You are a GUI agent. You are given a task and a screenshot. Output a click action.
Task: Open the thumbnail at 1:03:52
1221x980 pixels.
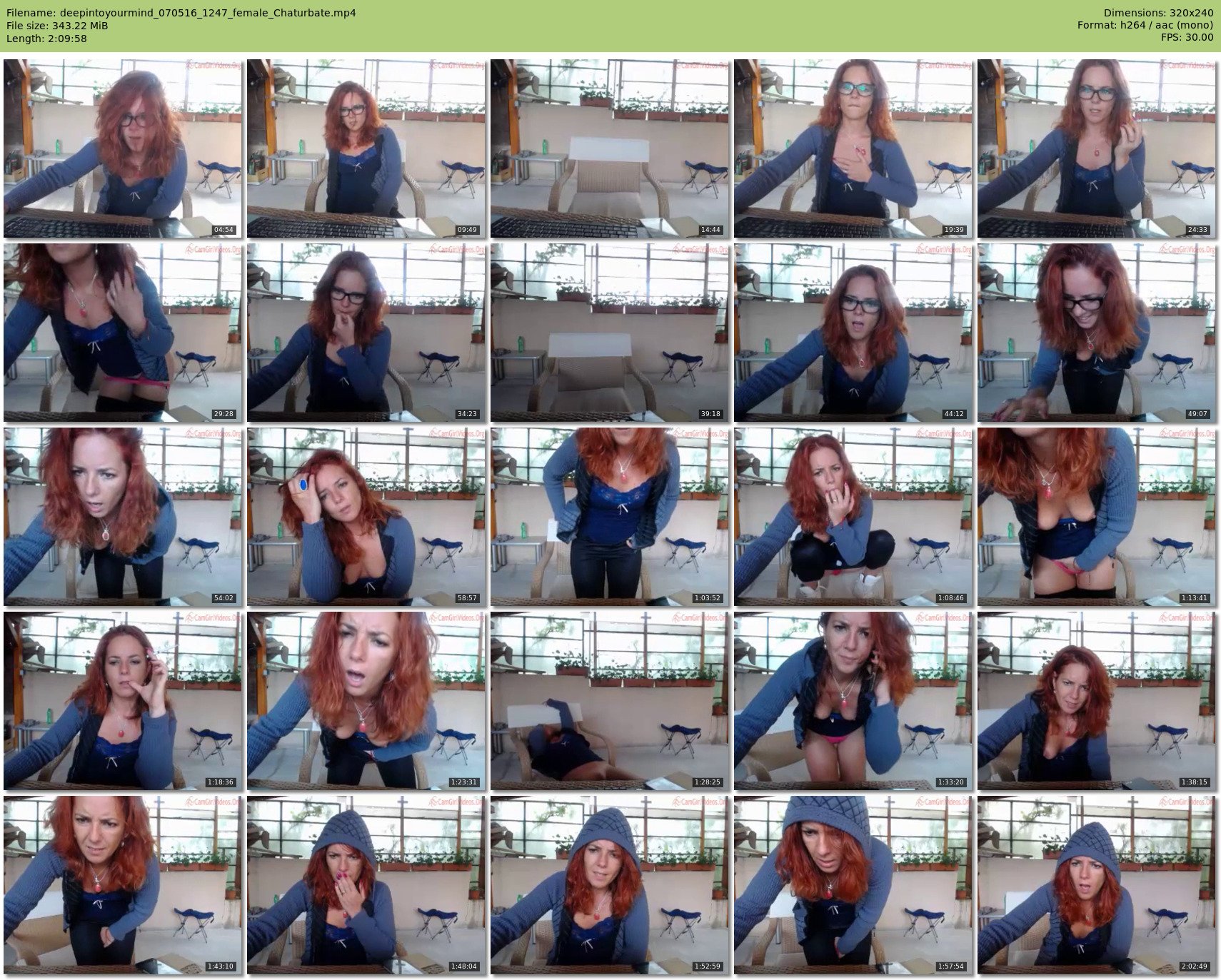pos(610,517)
